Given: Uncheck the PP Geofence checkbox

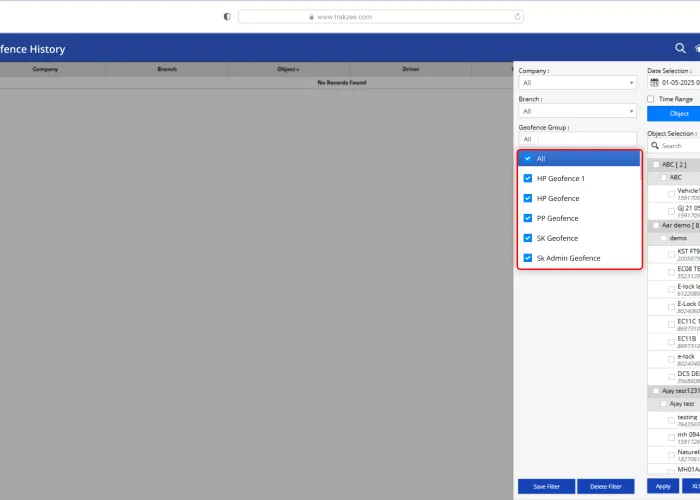Looking at the screenshot, I should point(528,218).
